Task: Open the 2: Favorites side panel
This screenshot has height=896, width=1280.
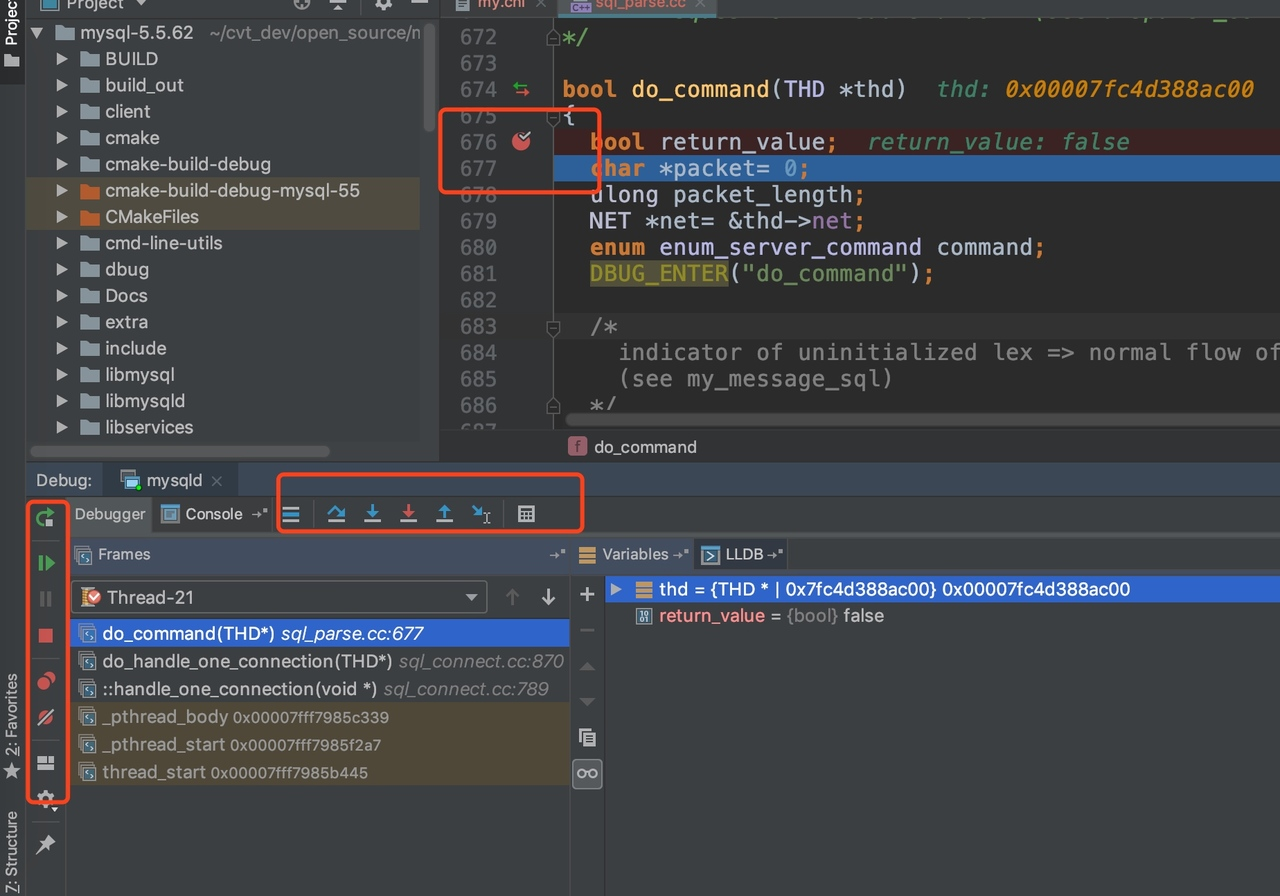Action: click(x=11, y=726)
